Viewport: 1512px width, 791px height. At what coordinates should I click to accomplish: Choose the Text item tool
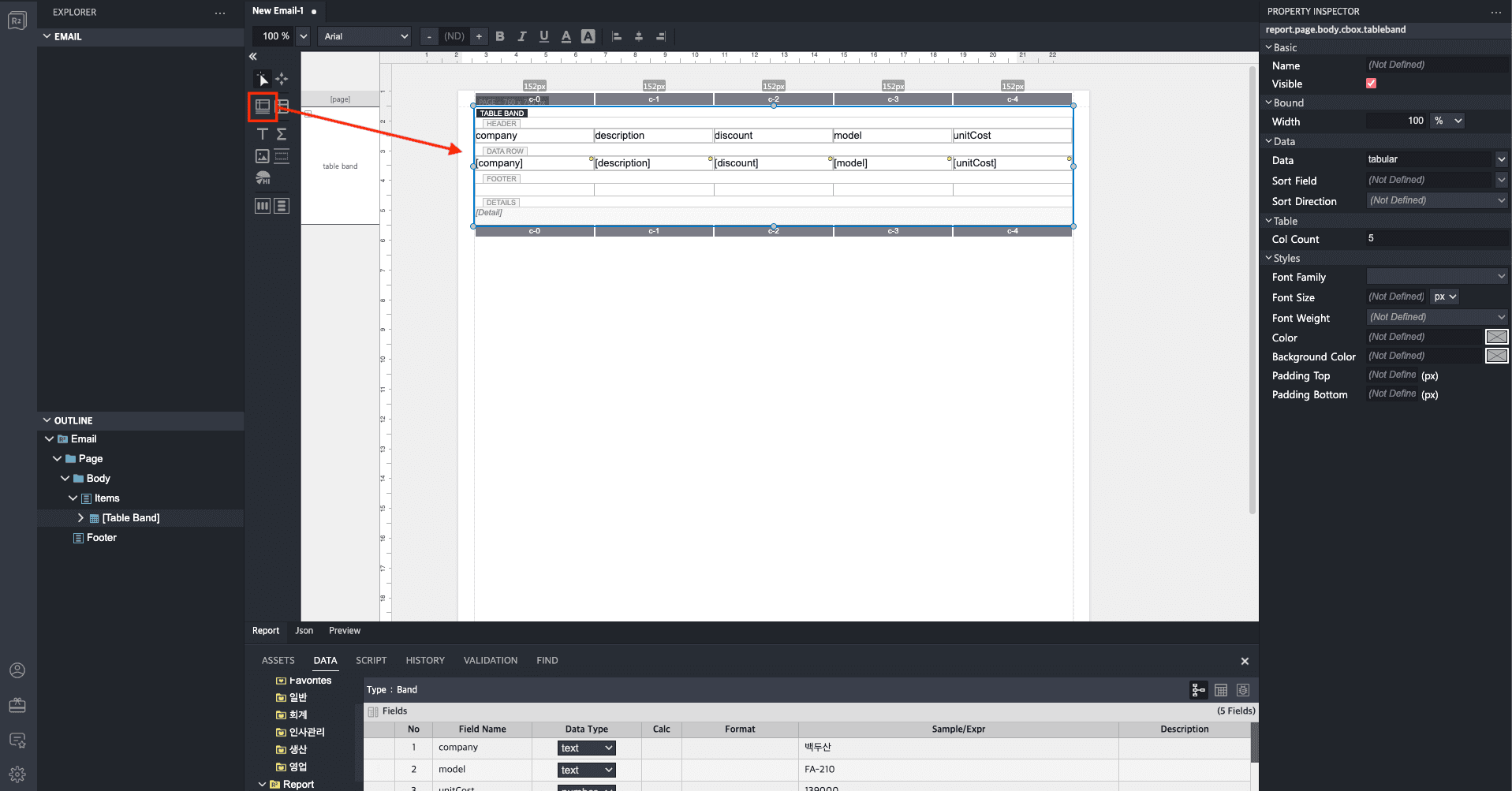coord(263,134)
